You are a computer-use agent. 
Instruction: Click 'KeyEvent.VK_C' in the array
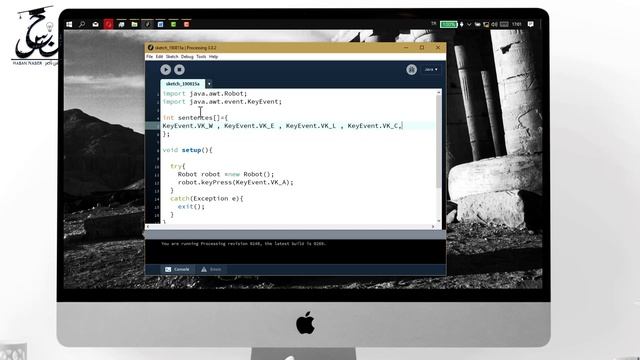pos(373,126)
